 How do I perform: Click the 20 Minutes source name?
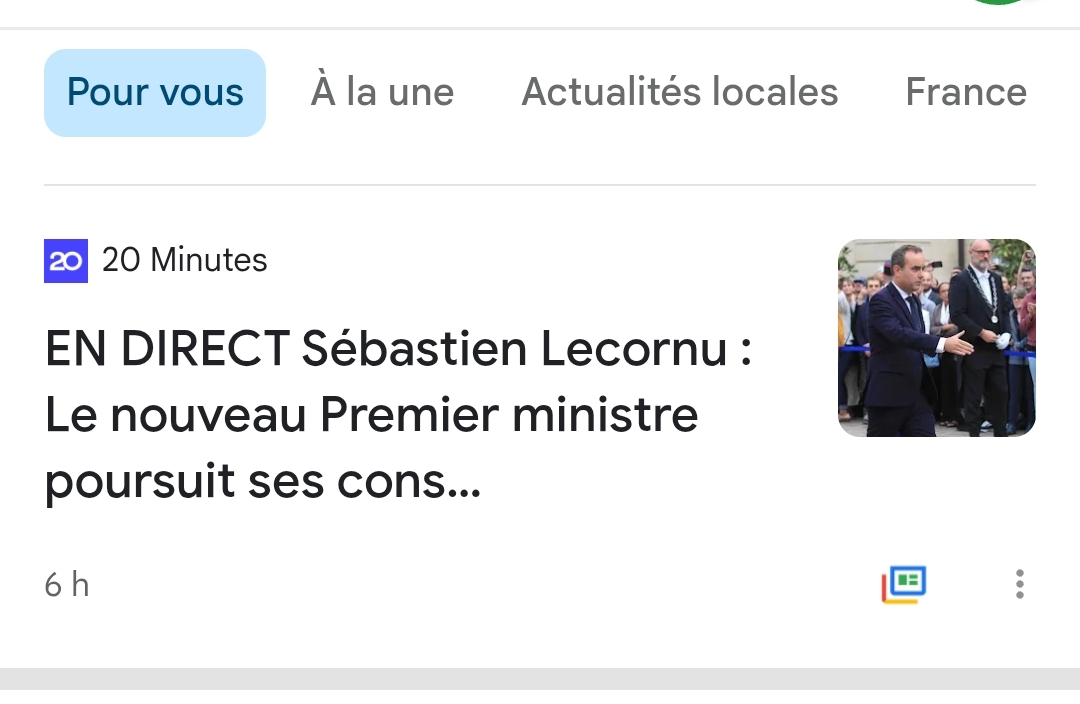(184, 261)
